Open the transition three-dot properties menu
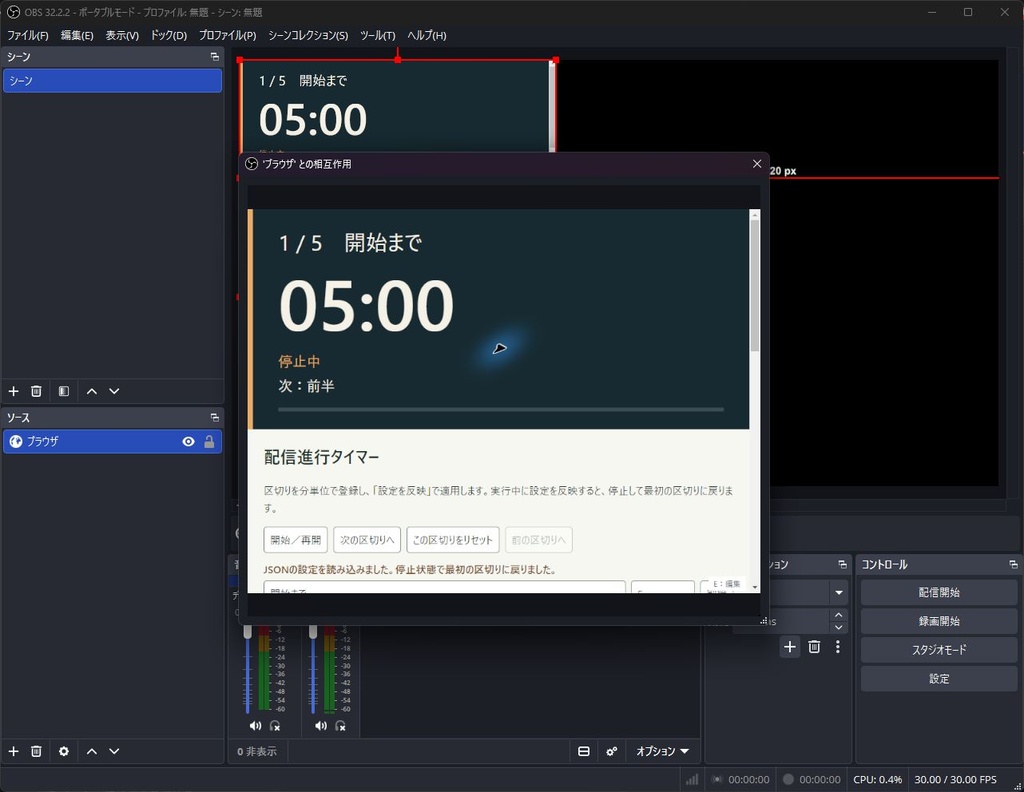This screenshot has width=1024, height=792. coord(838,647)
